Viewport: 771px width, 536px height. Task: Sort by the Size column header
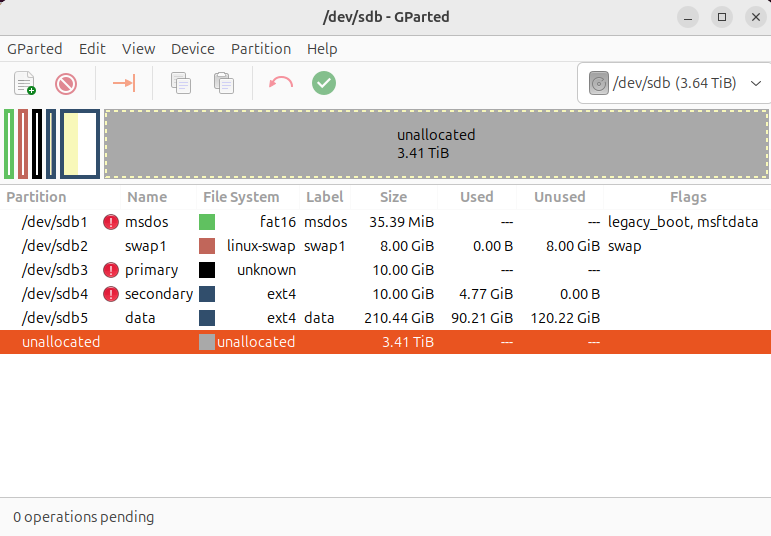point(393,197)
